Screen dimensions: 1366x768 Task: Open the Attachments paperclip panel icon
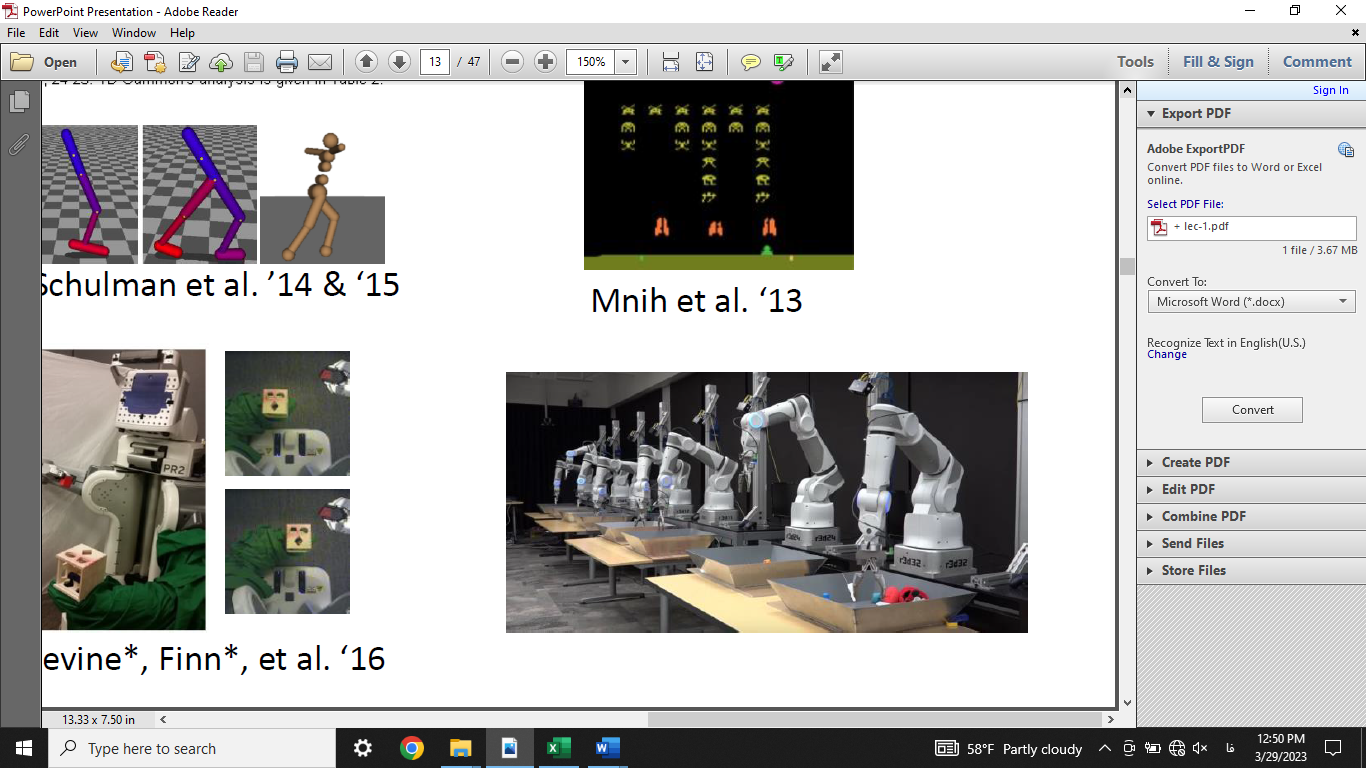click(19, 145)
